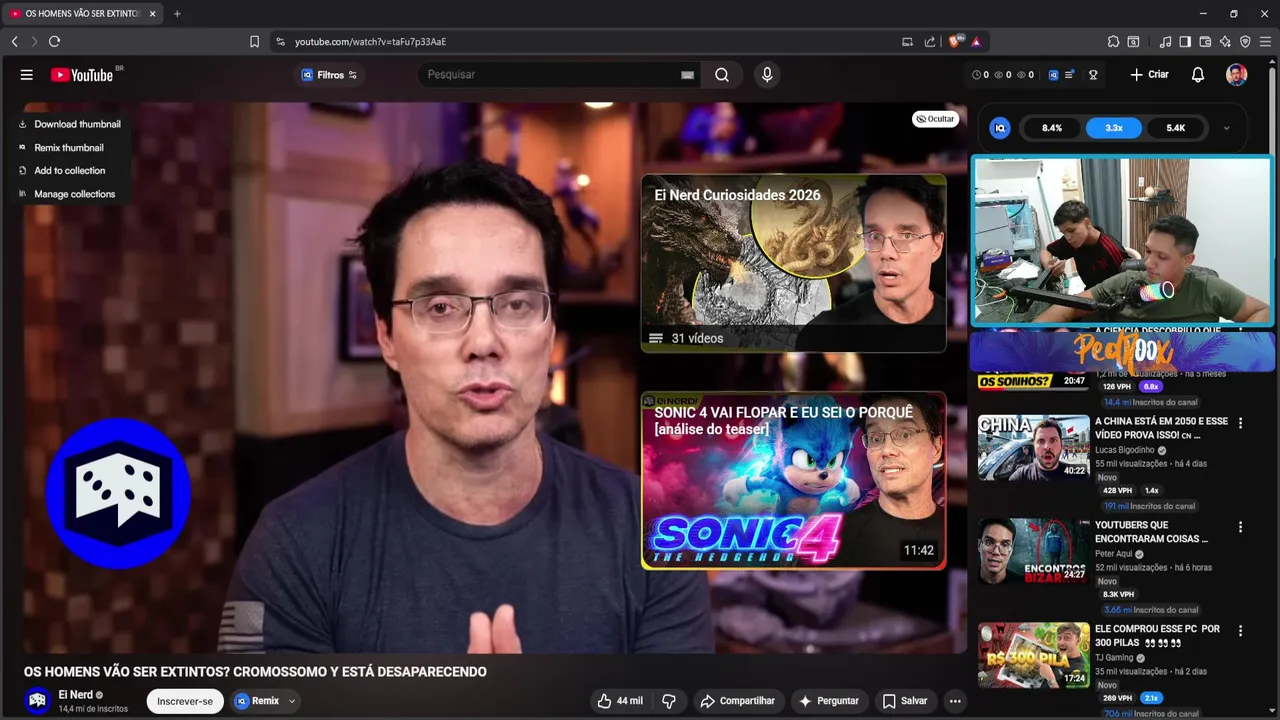The image size is (1280, 720).
Task: Bookmark this page from the address bar
Action: (254, 42)
